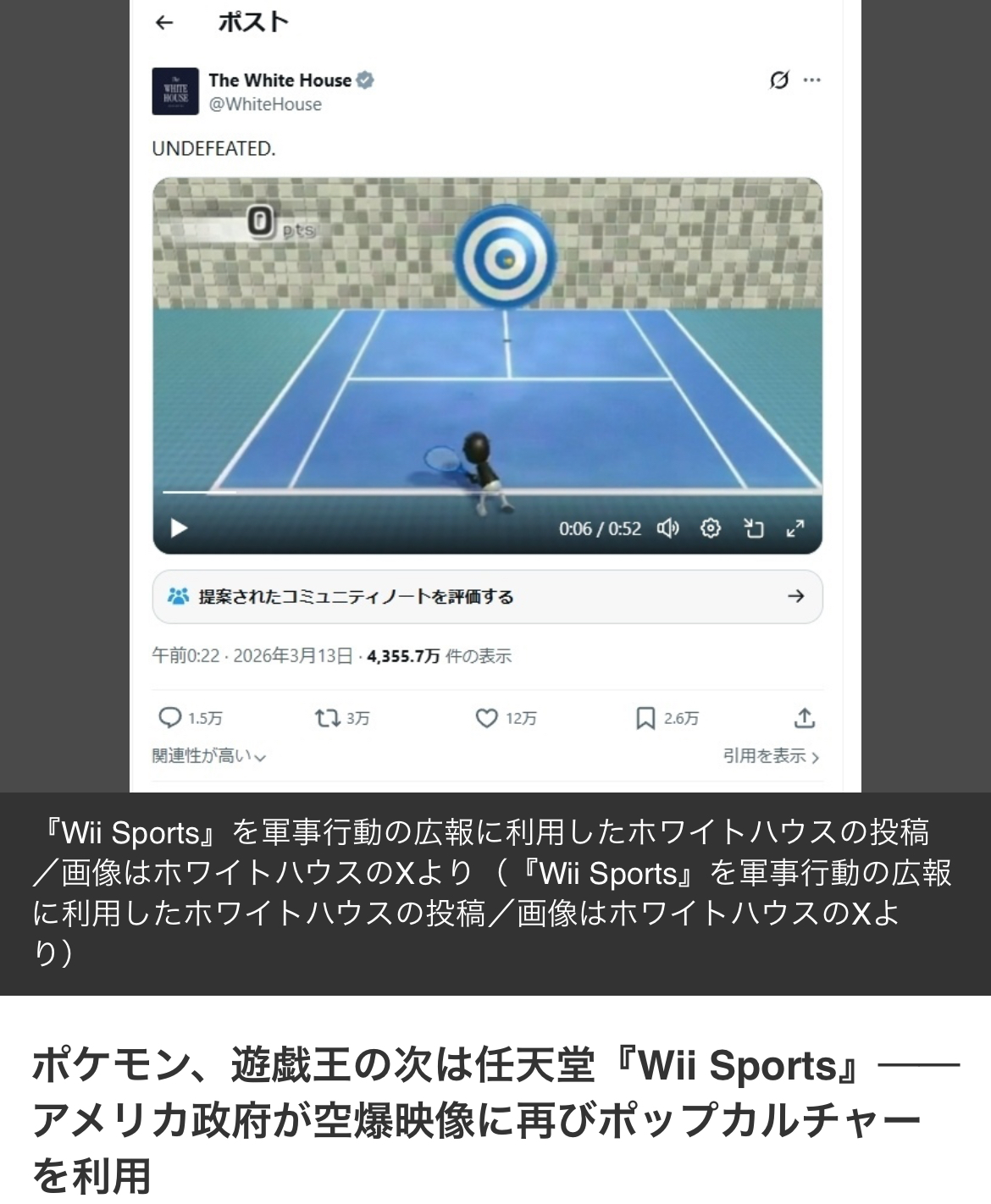The image size is (991, 1204).
Task: Open the three-dot more options menu
Action: (x=811, y=80)
